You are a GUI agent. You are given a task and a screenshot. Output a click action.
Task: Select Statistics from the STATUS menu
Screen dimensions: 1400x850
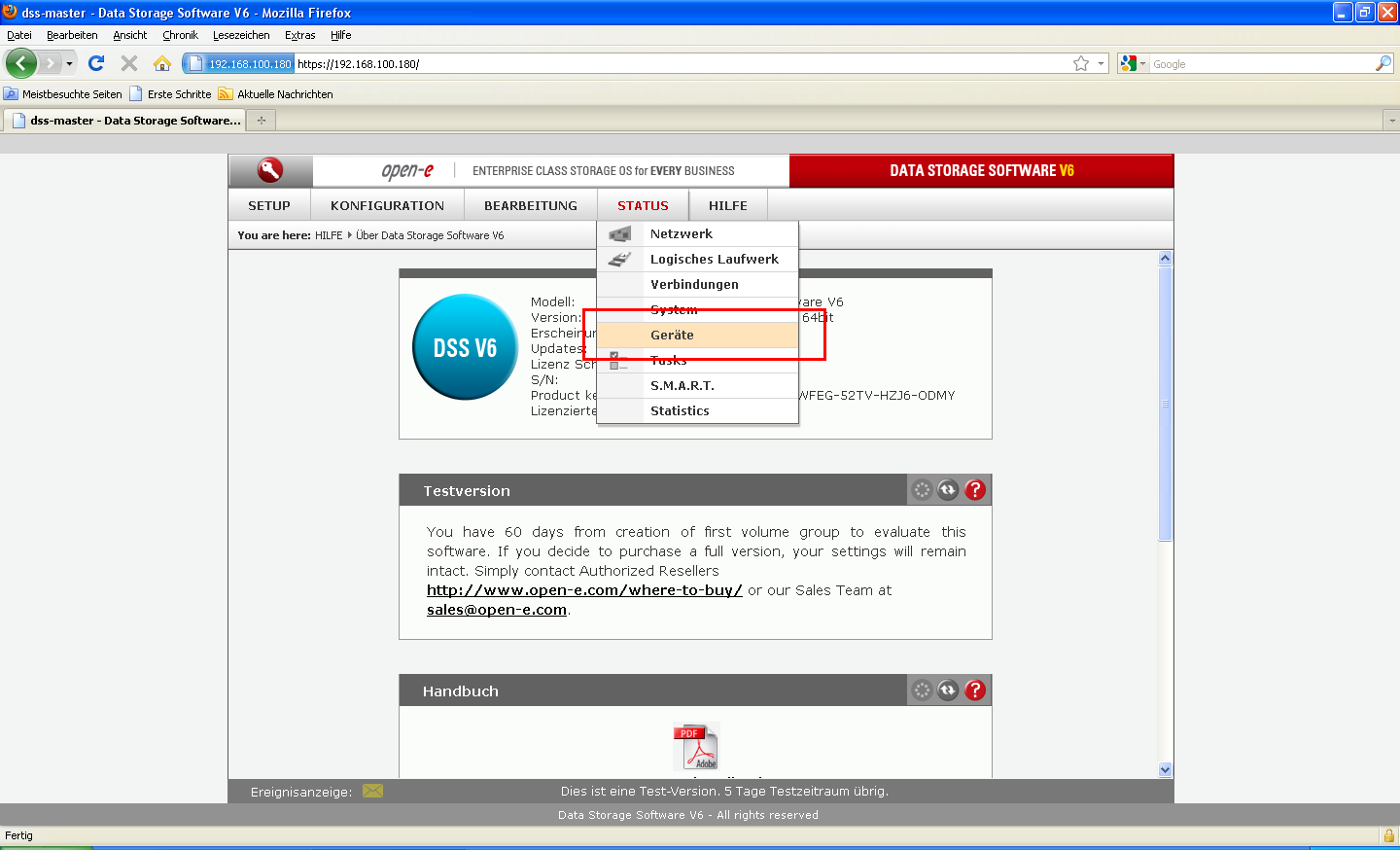click(x=697, y=410)
